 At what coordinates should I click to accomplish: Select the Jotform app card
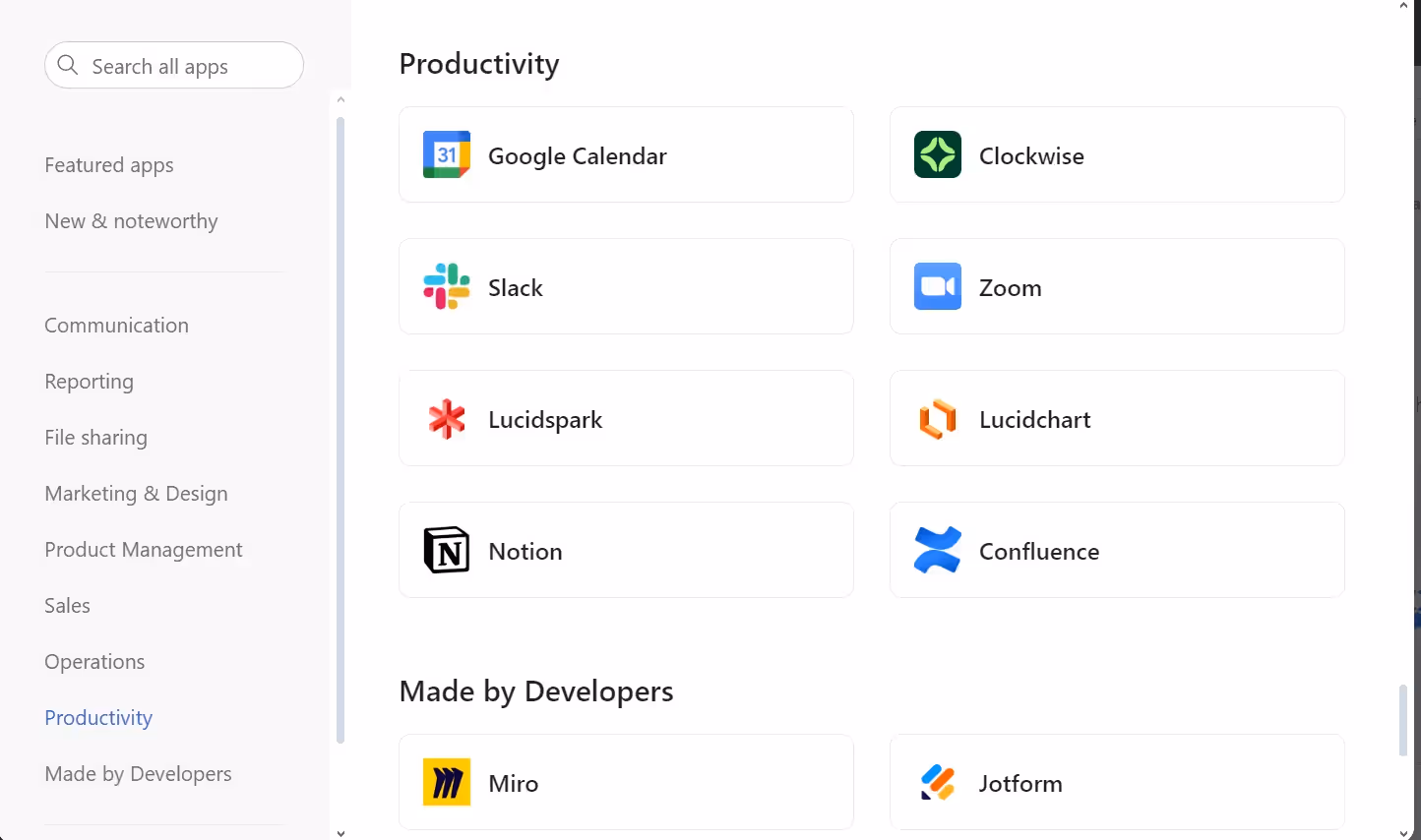pos(1116,782)
